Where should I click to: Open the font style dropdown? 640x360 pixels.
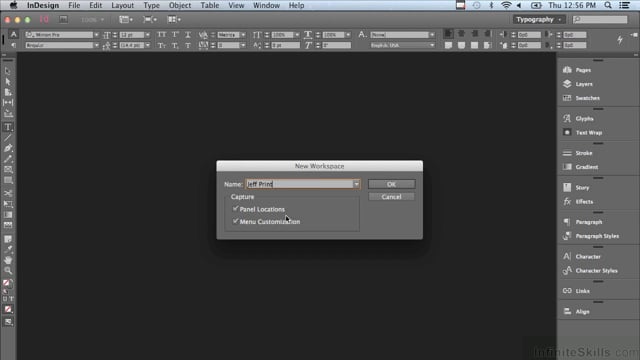[x=96, y=45]
